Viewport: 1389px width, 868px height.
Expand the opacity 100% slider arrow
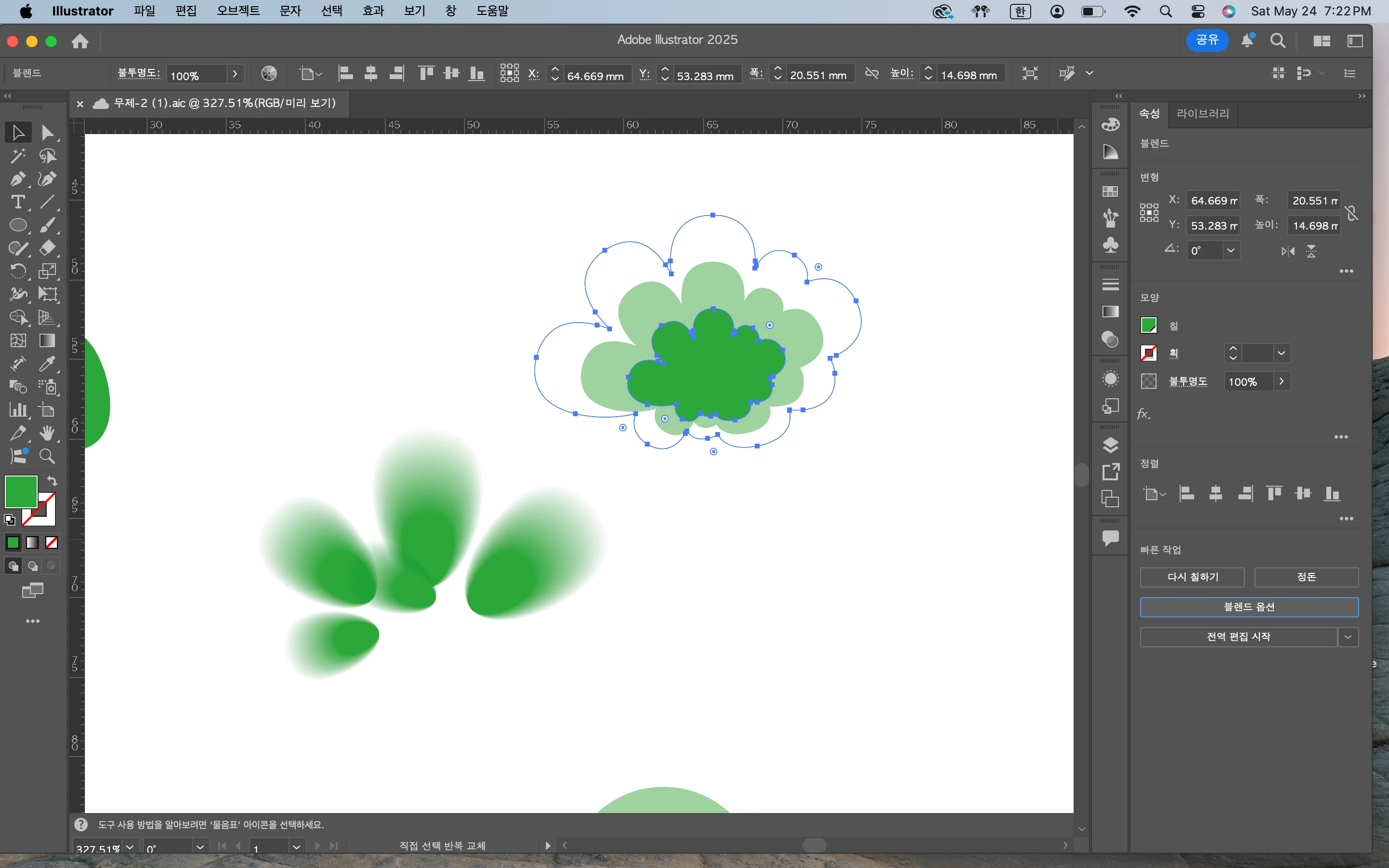coord(1281,382)
